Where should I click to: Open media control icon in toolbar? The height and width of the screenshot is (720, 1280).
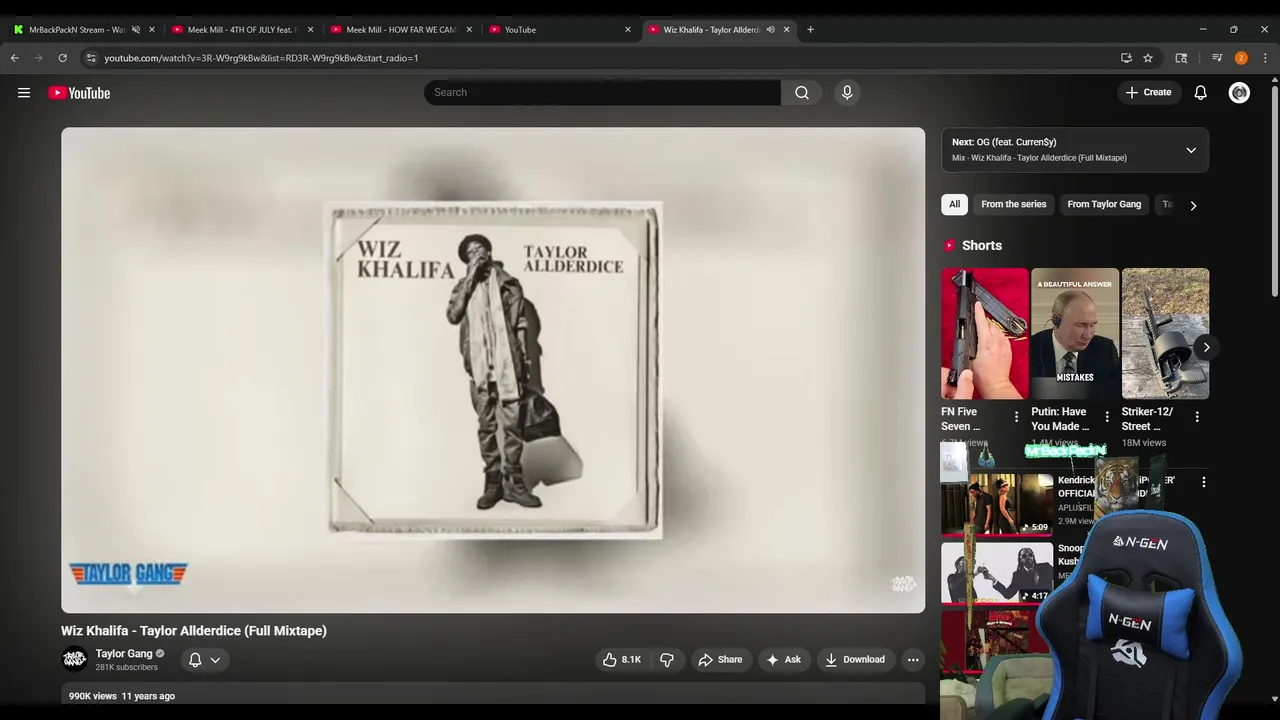tap(1217, 58)
